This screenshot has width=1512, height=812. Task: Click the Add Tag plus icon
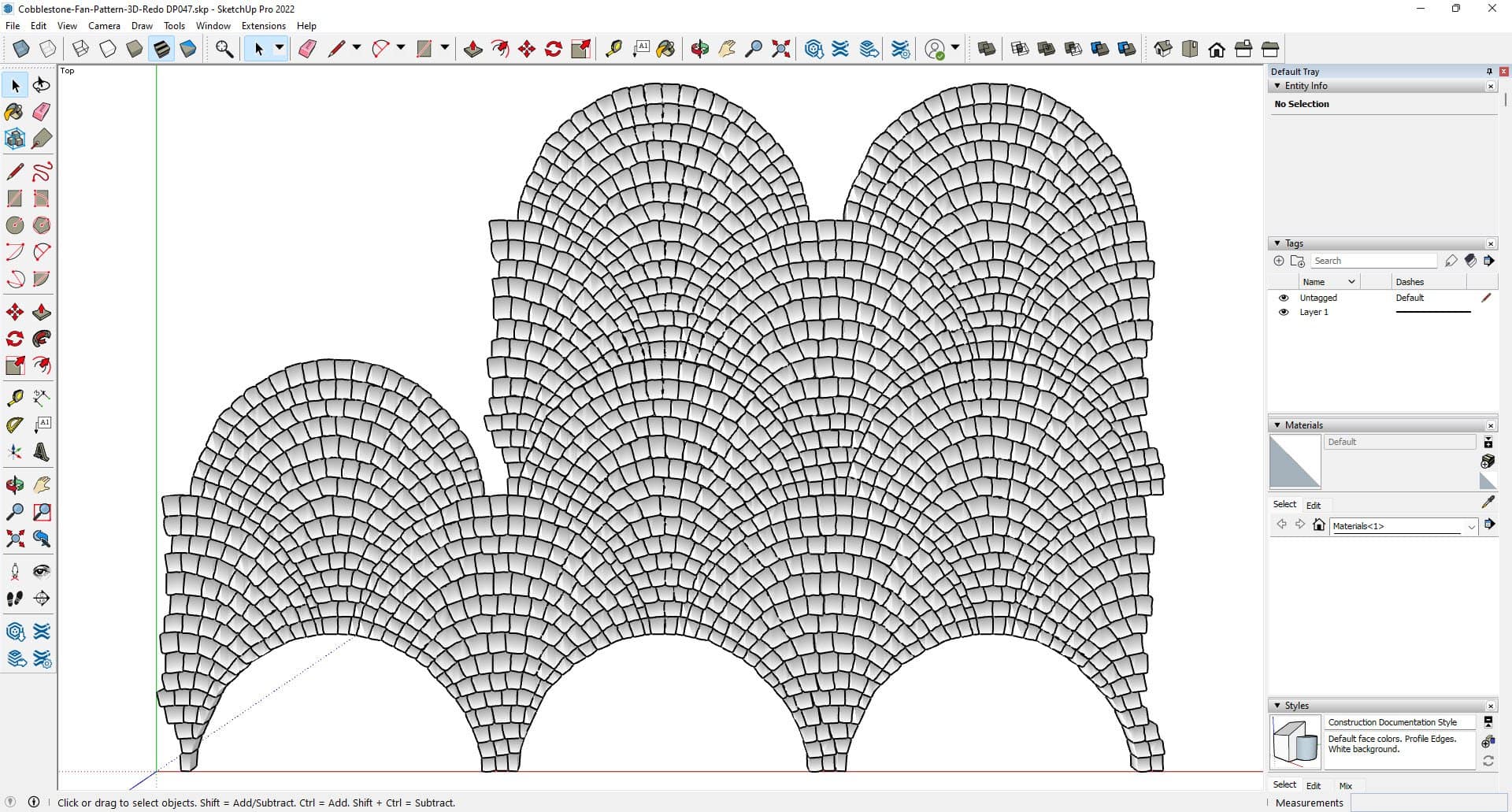click(1279, 261)
